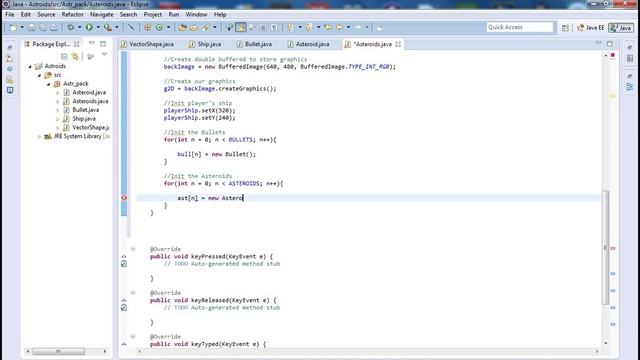Viewport: 640px width, 360px height.
Task: Open dropdown next to New Java Class icon
Action: click(168, 27)
